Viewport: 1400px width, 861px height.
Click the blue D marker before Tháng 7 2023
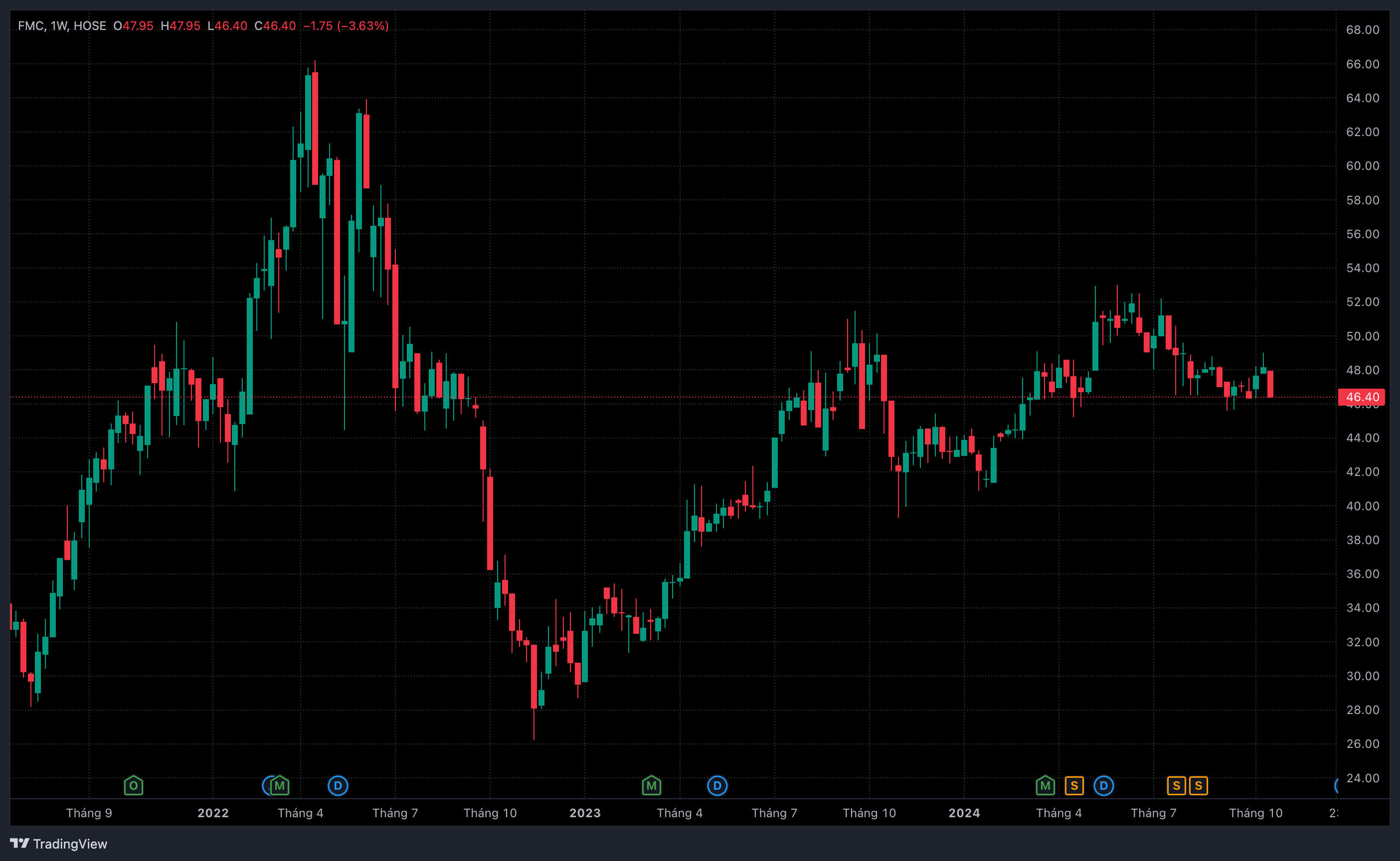click(717, 786)
